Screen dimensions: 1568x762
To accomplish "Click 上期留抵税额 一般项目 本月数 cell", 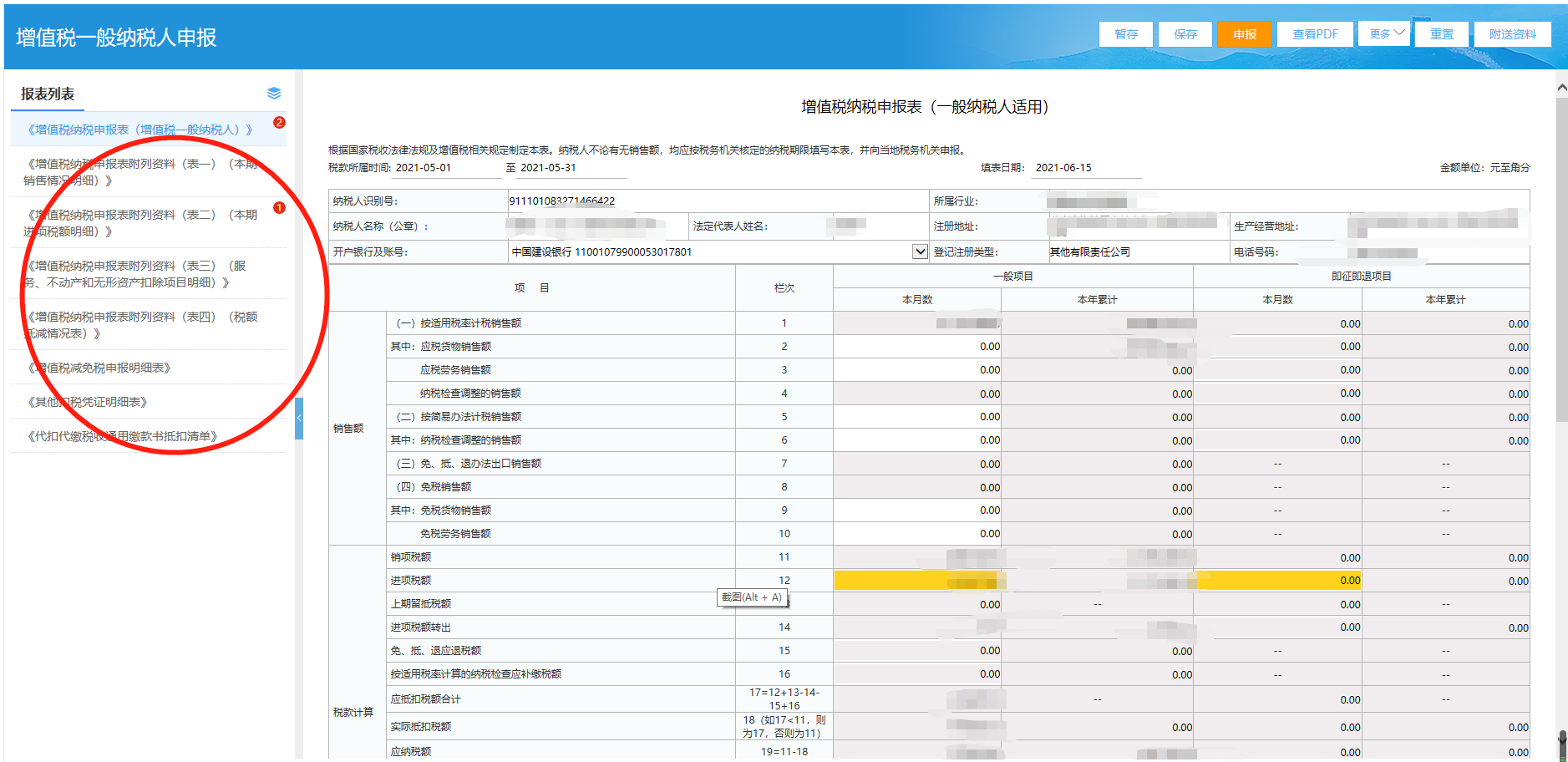I will (x=917, y=604).
